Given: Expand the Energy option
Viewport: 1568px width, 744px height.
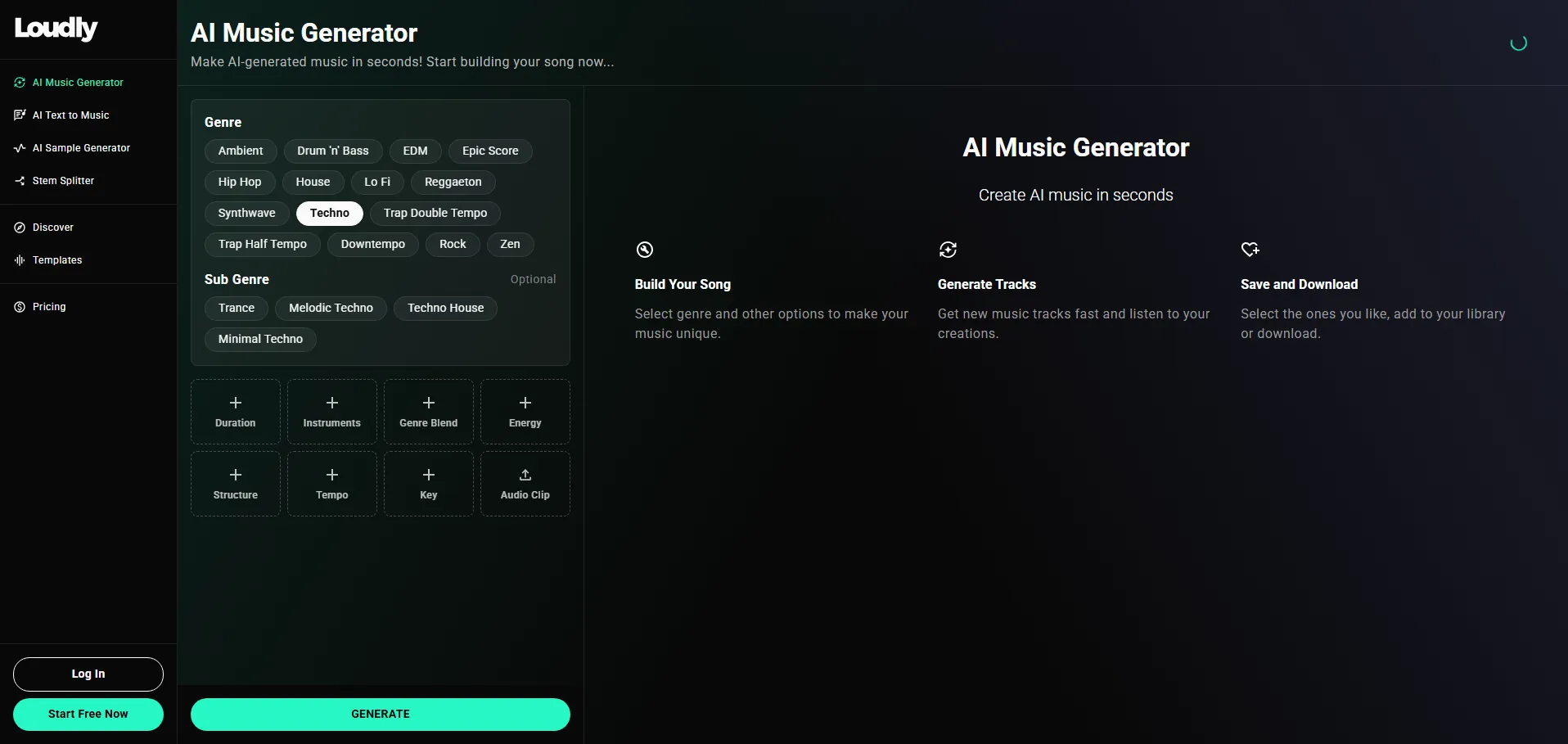Looking at the screenshot, I should click(x=525, y=412).
